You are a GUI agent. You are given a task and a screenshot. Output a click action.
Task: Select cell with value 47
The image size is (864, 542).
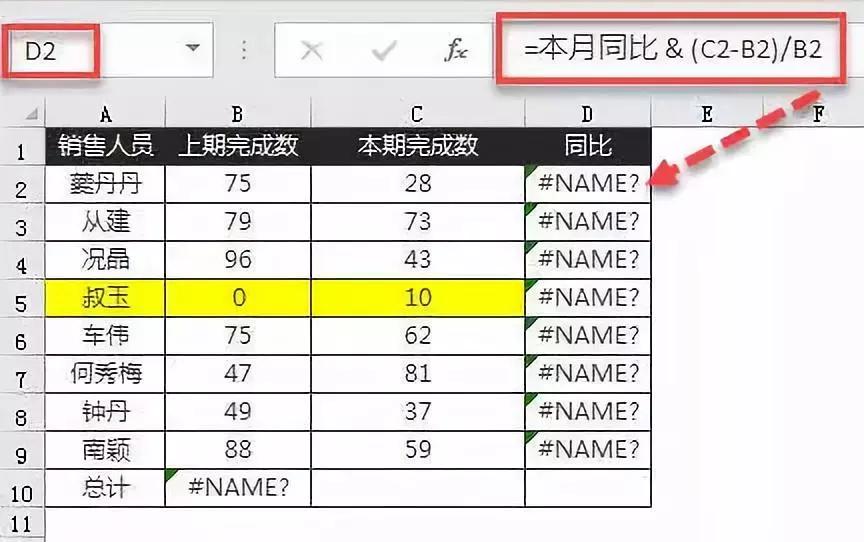[x=238, y=374]
